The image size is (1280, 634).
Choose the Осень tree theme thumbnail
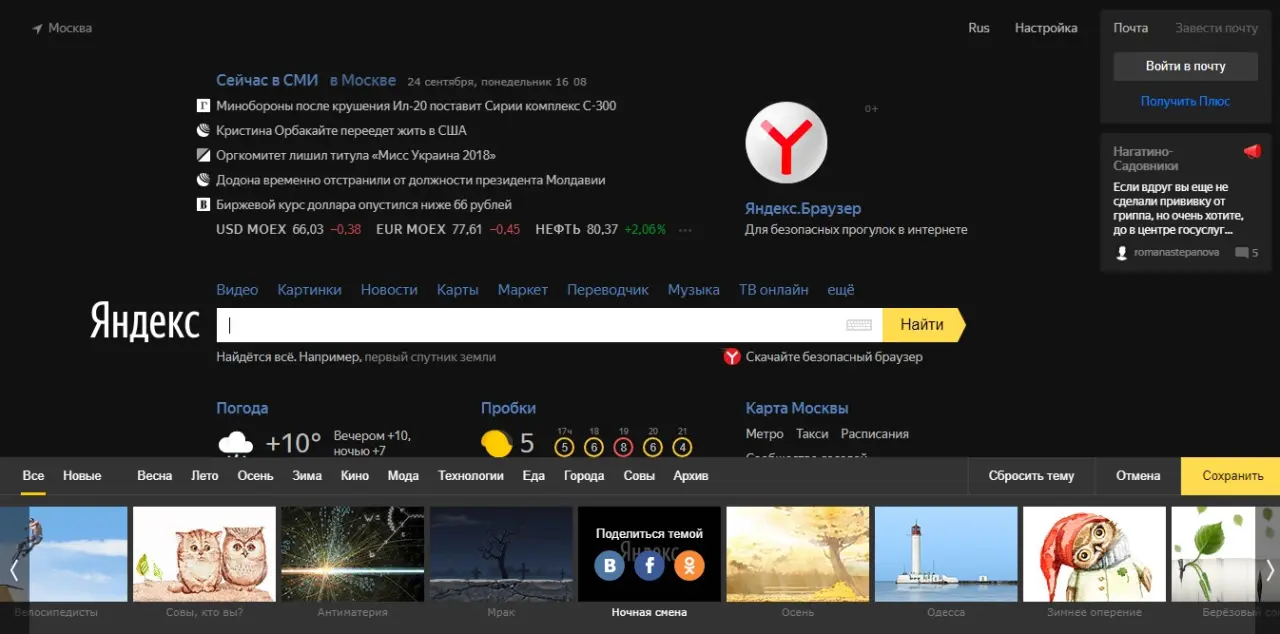797,554
